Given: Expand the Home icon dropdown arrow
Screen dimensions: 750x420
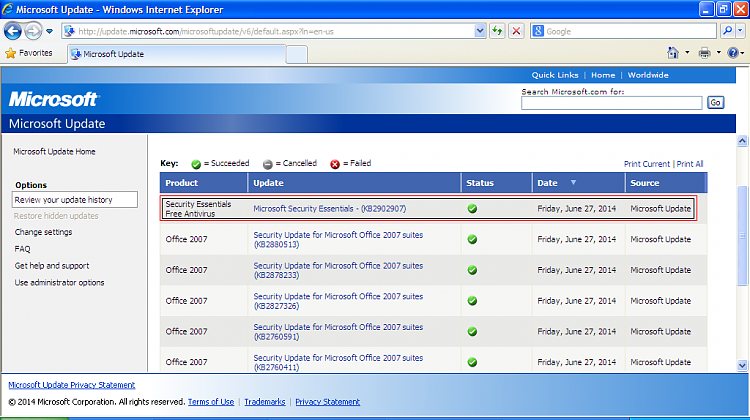Looking at the screenshot, I should pos(687,53).
